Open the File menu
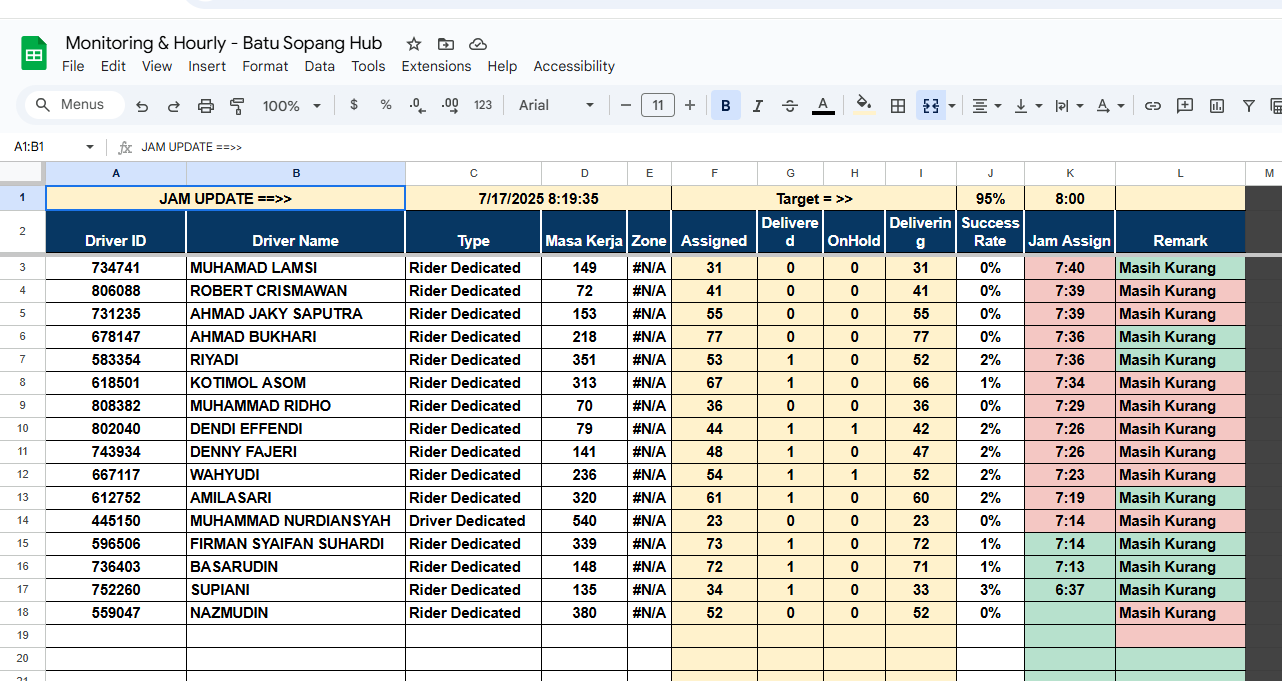This screenshot has width=1282, height=681. click(x=73, y=66)
